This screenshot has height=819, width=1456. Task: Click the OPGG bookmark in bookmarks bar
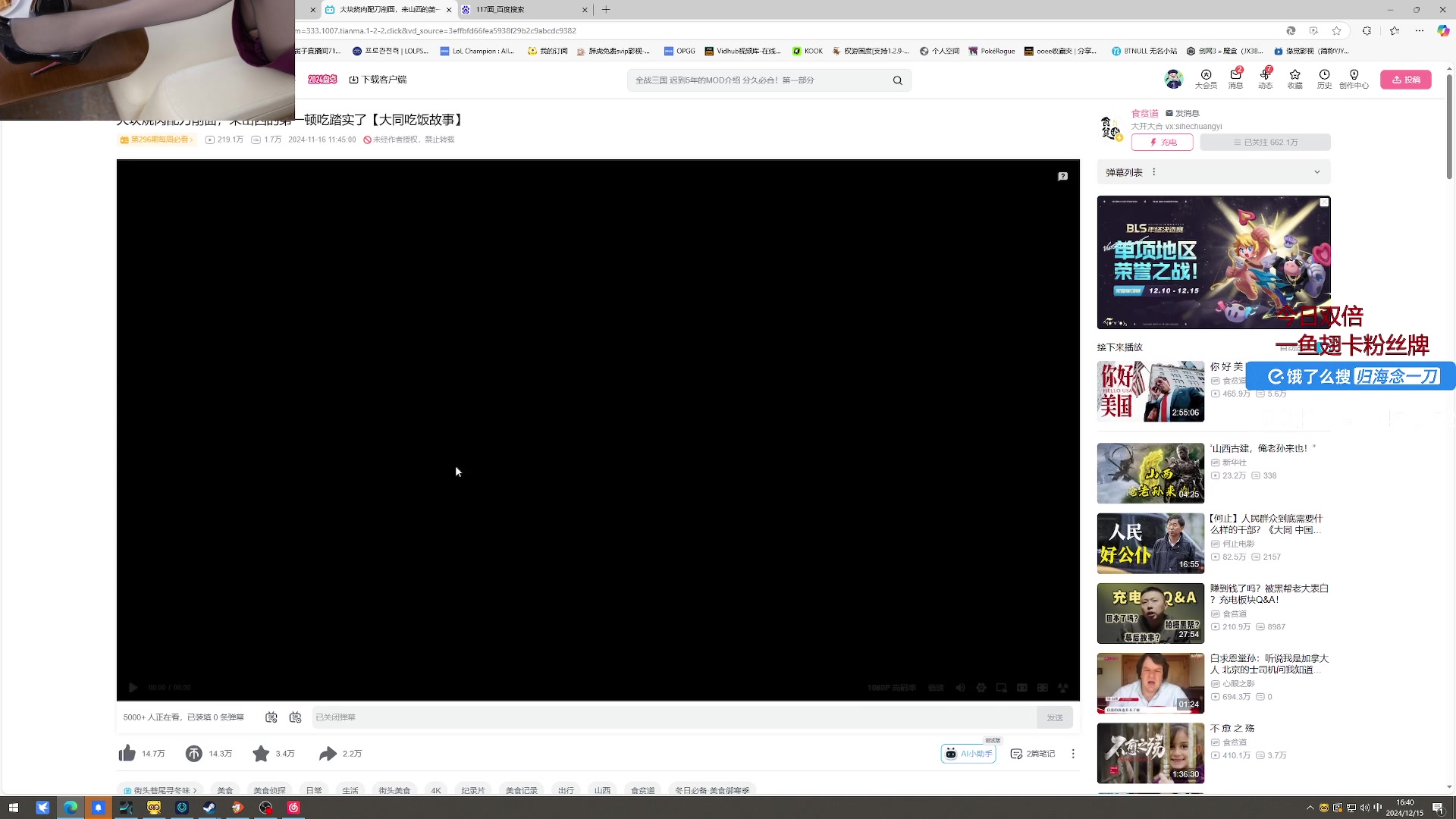(679, 51)
